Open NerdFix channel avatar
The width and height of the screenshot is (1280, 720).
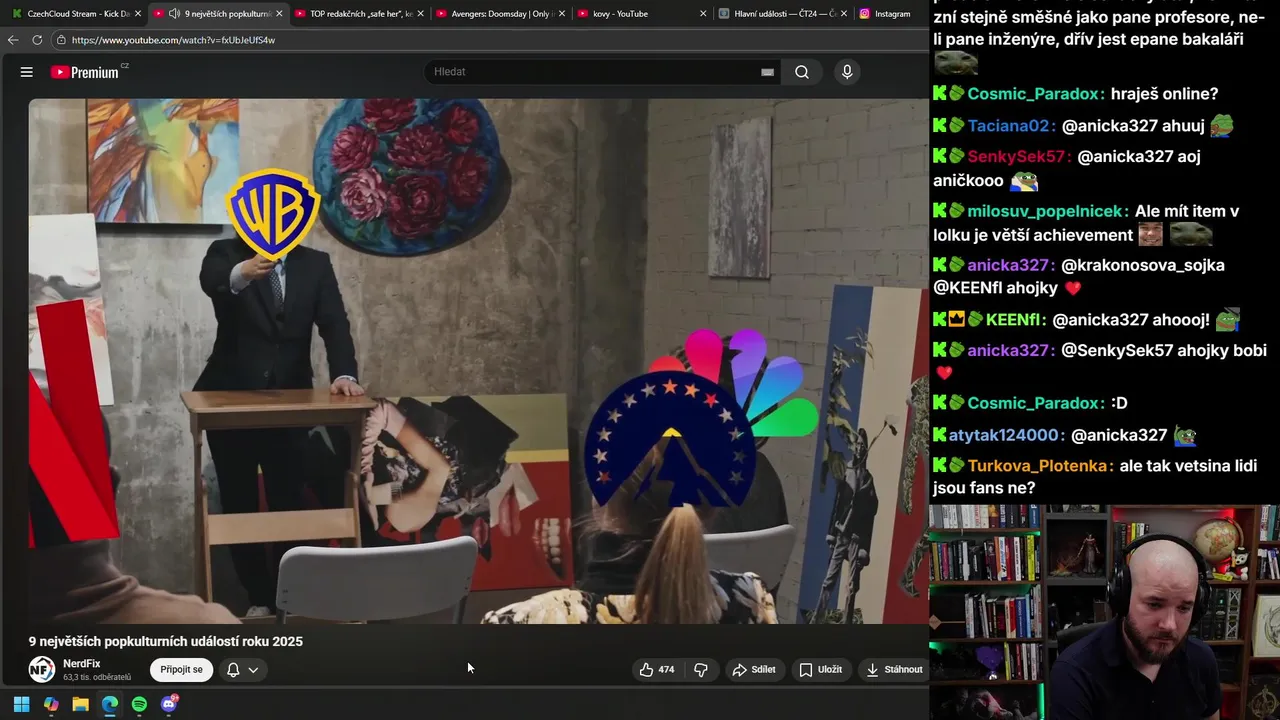(x=41, y=670)
